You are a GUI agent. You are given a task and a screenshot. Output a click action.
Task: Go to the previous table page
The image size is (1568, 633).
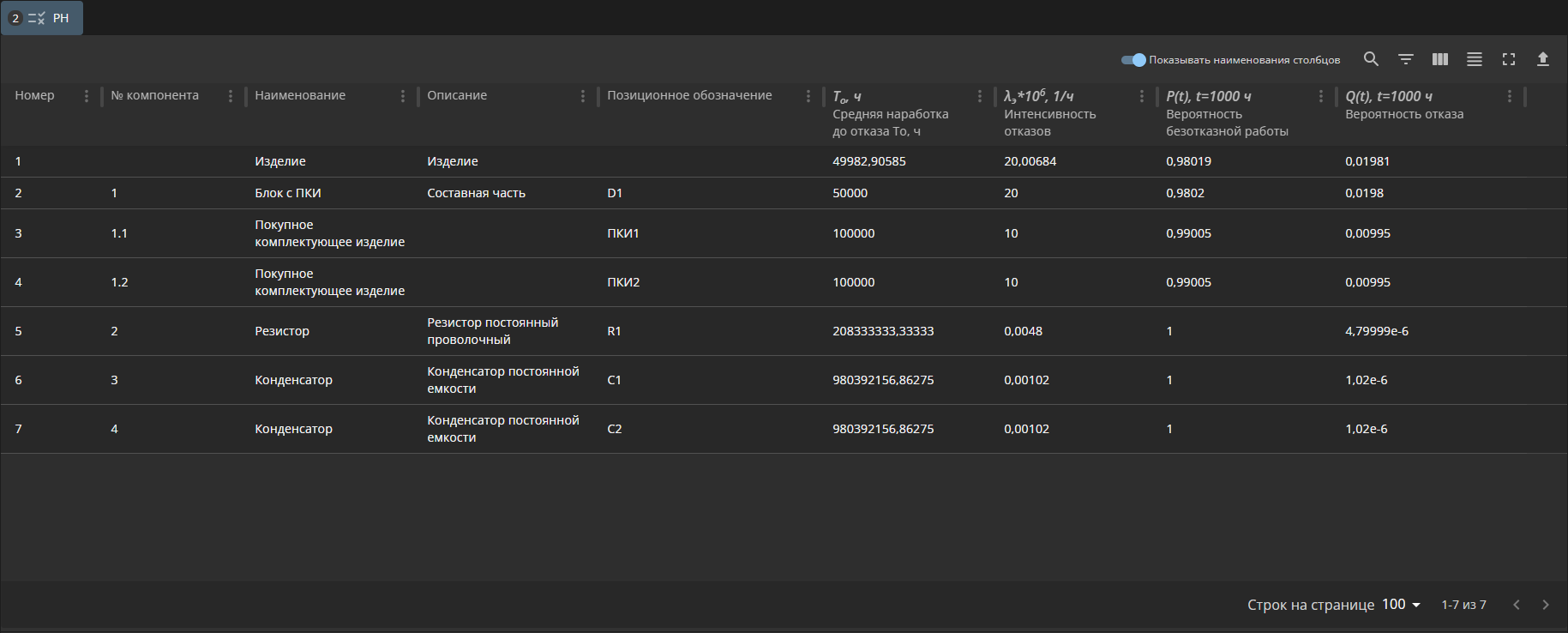tap(1517, 605)
